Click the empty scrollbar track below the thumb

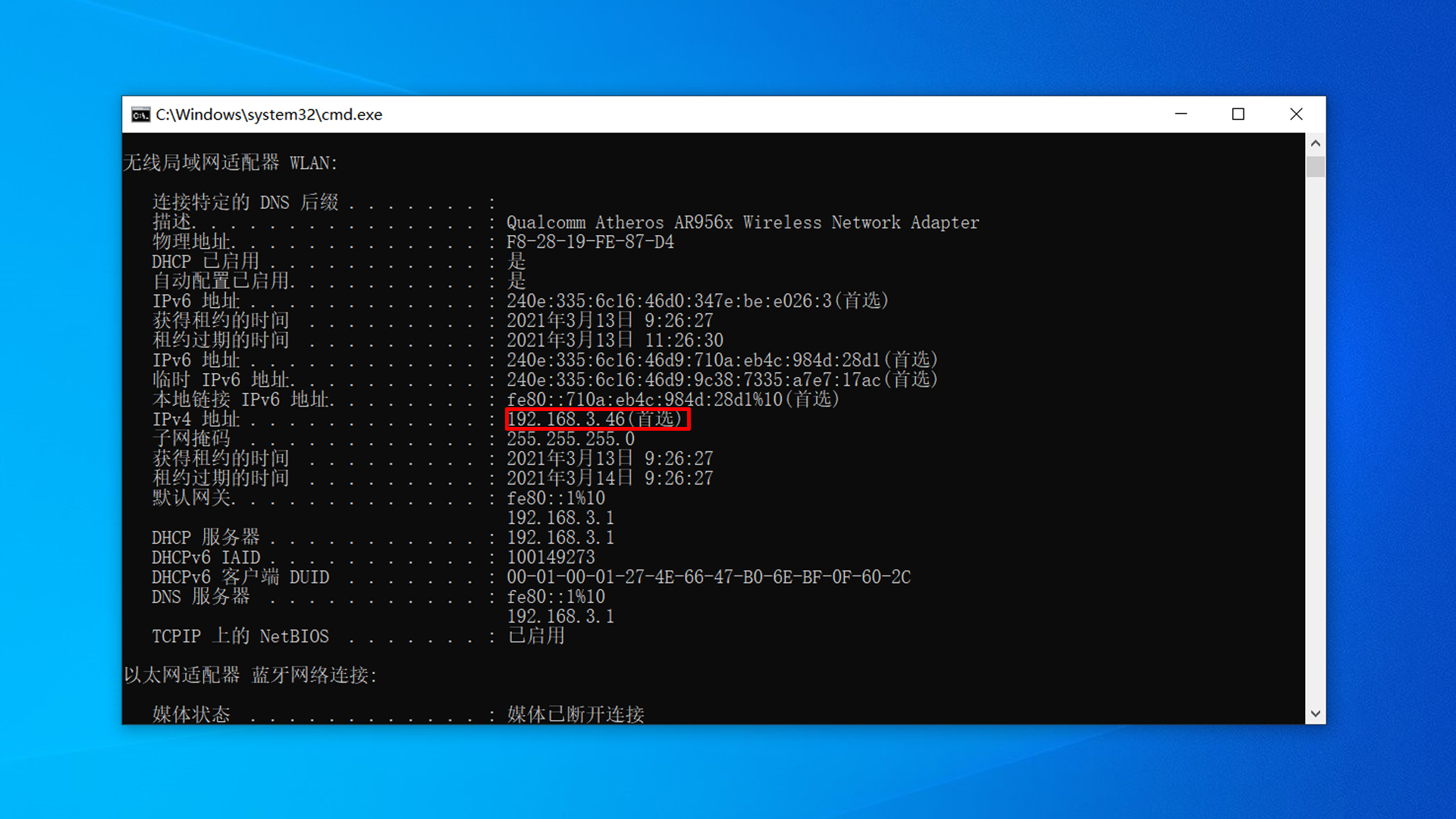click(1316, 440)
